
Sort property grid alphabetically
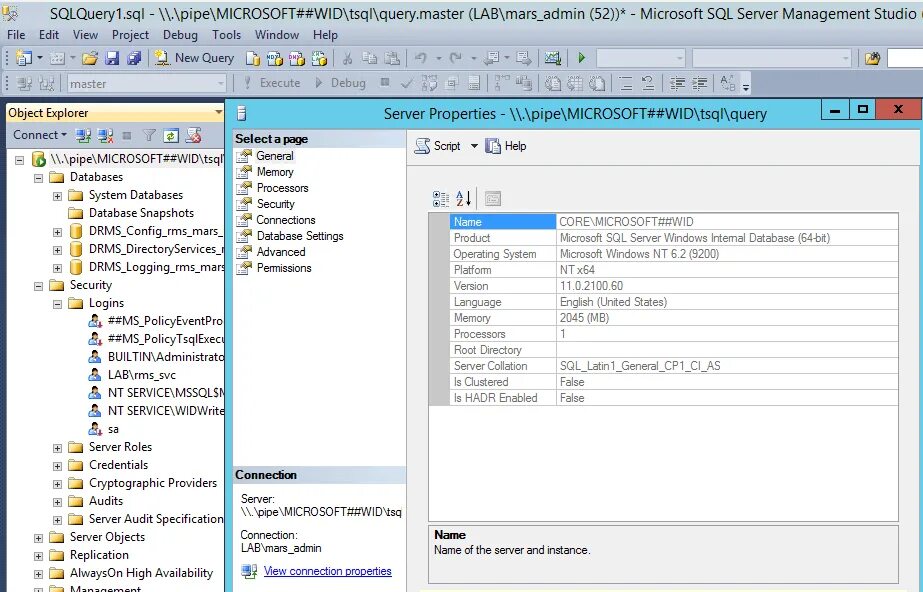click(x=464, y=199)
